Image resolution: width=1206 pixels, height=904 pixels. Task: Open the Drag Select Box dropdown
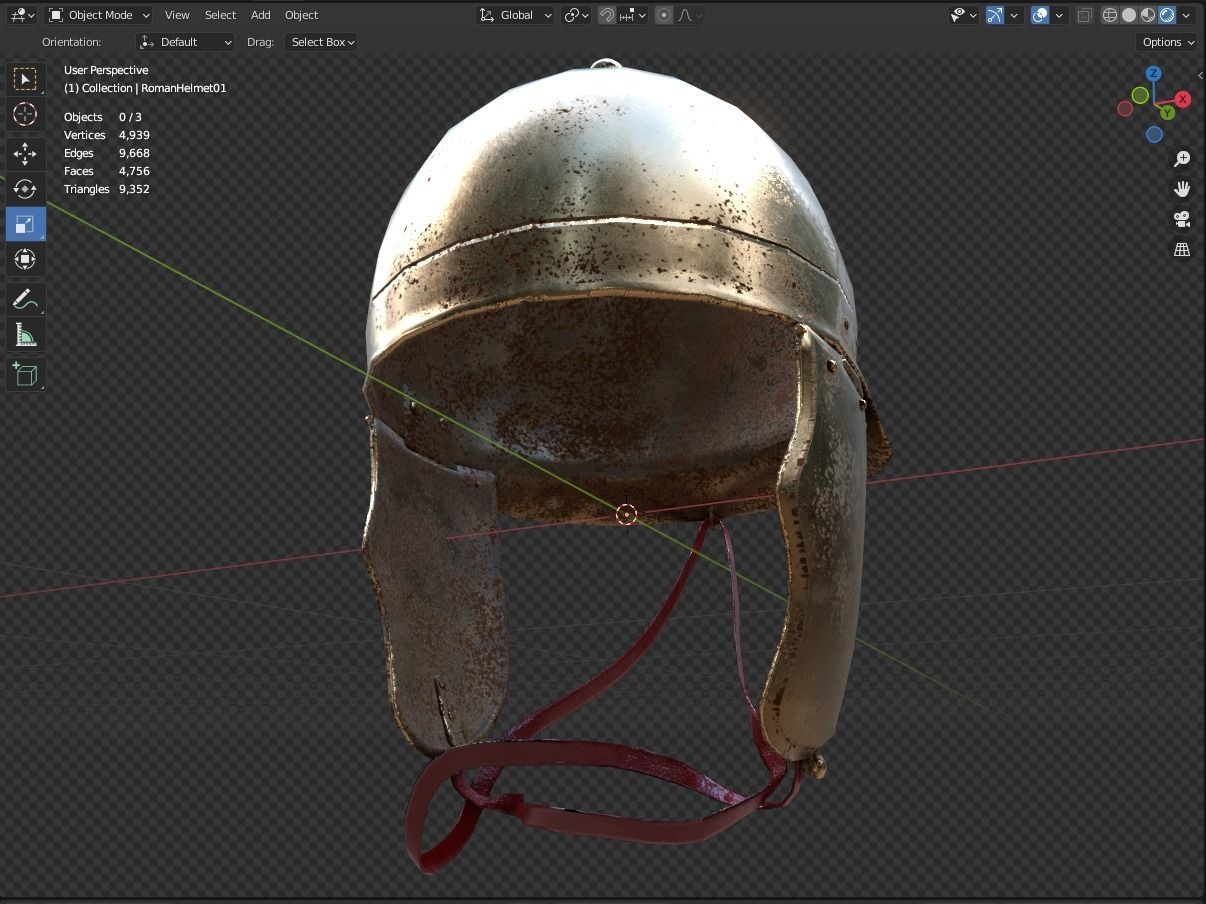click(322, 42)
